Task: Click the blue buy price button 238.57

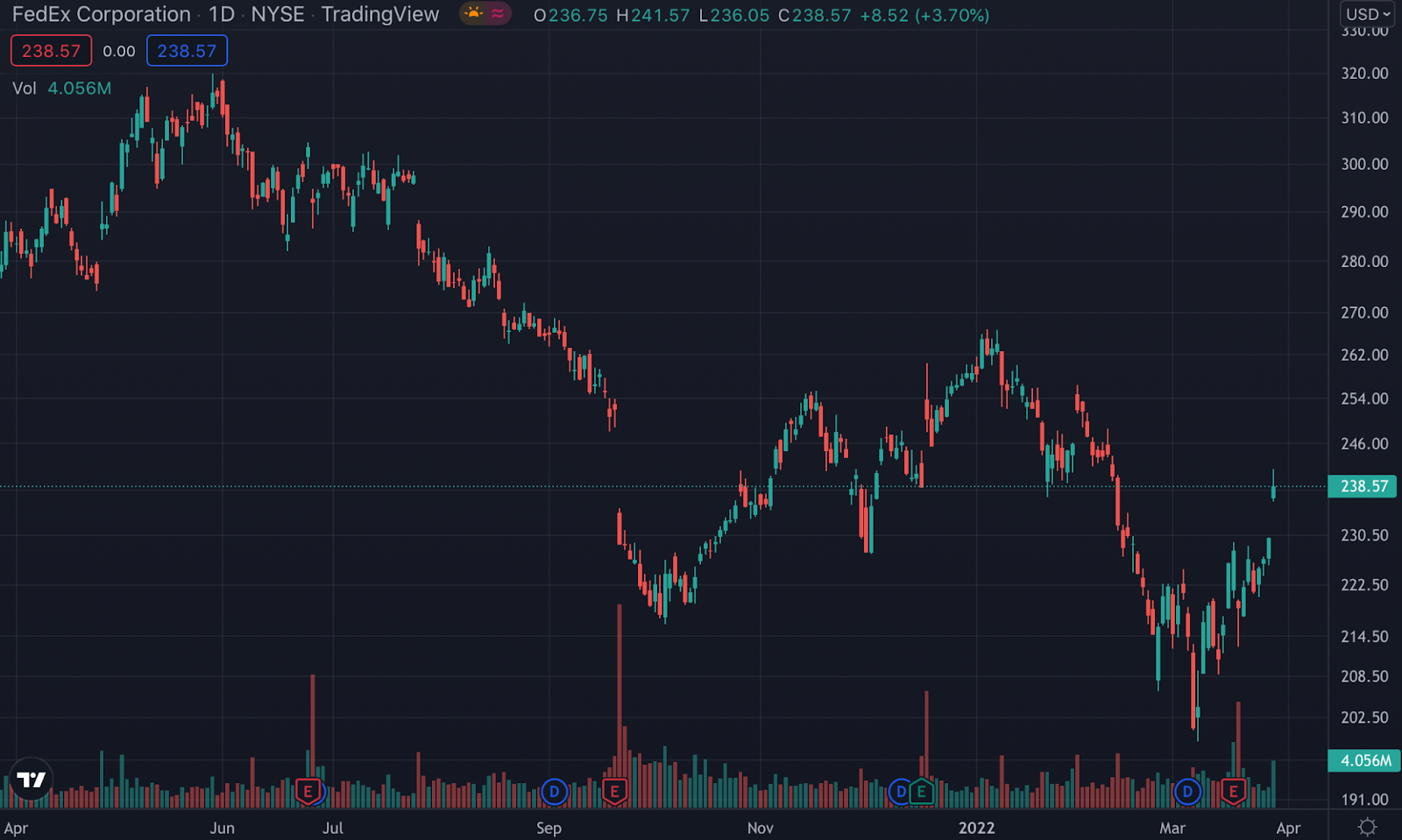Action: pyautogui.click(x=187, y=51)
